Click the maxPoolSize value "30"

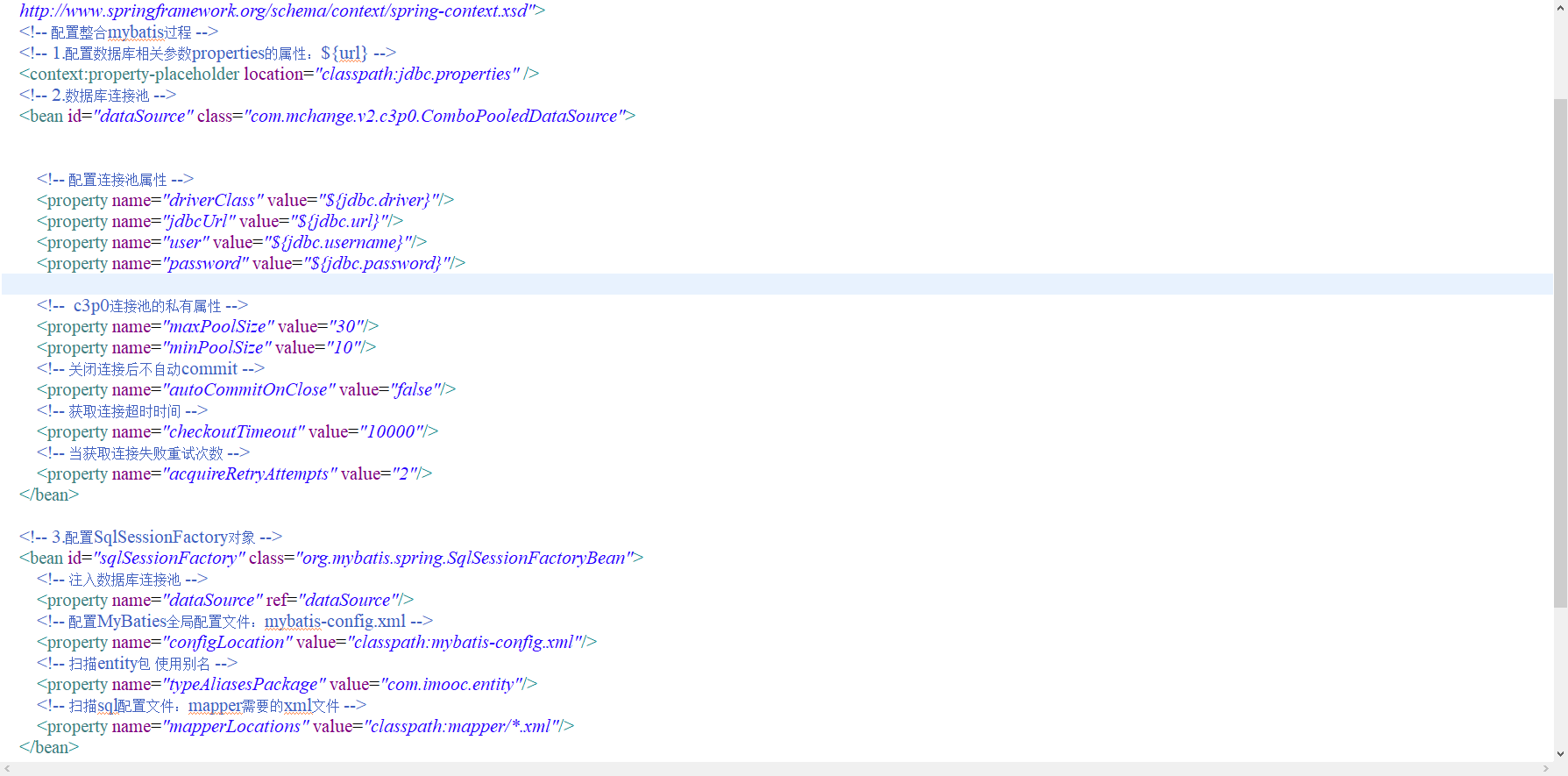(346, 327)
